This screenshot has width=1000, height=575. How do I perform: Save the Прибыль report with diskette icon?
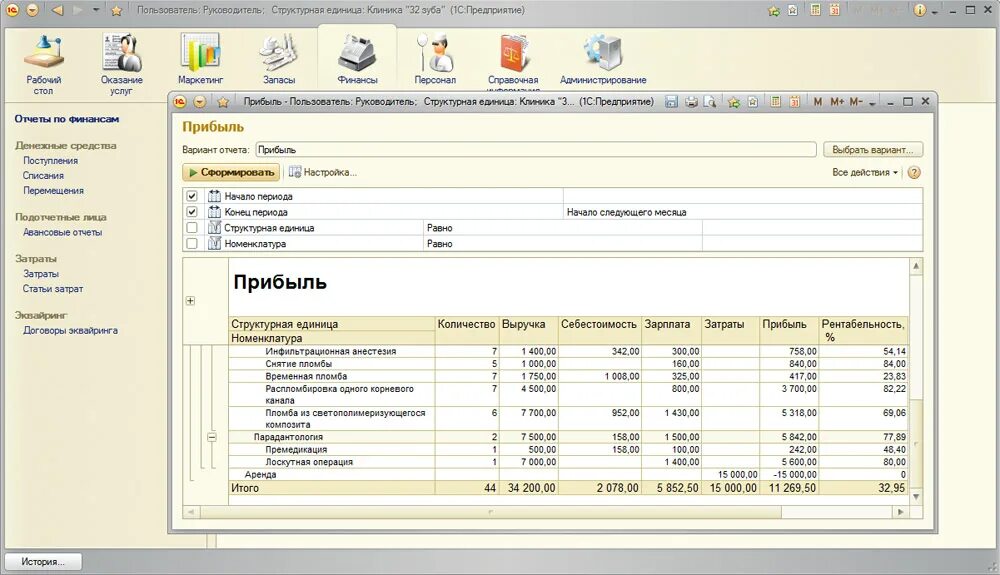pos(671,101)
